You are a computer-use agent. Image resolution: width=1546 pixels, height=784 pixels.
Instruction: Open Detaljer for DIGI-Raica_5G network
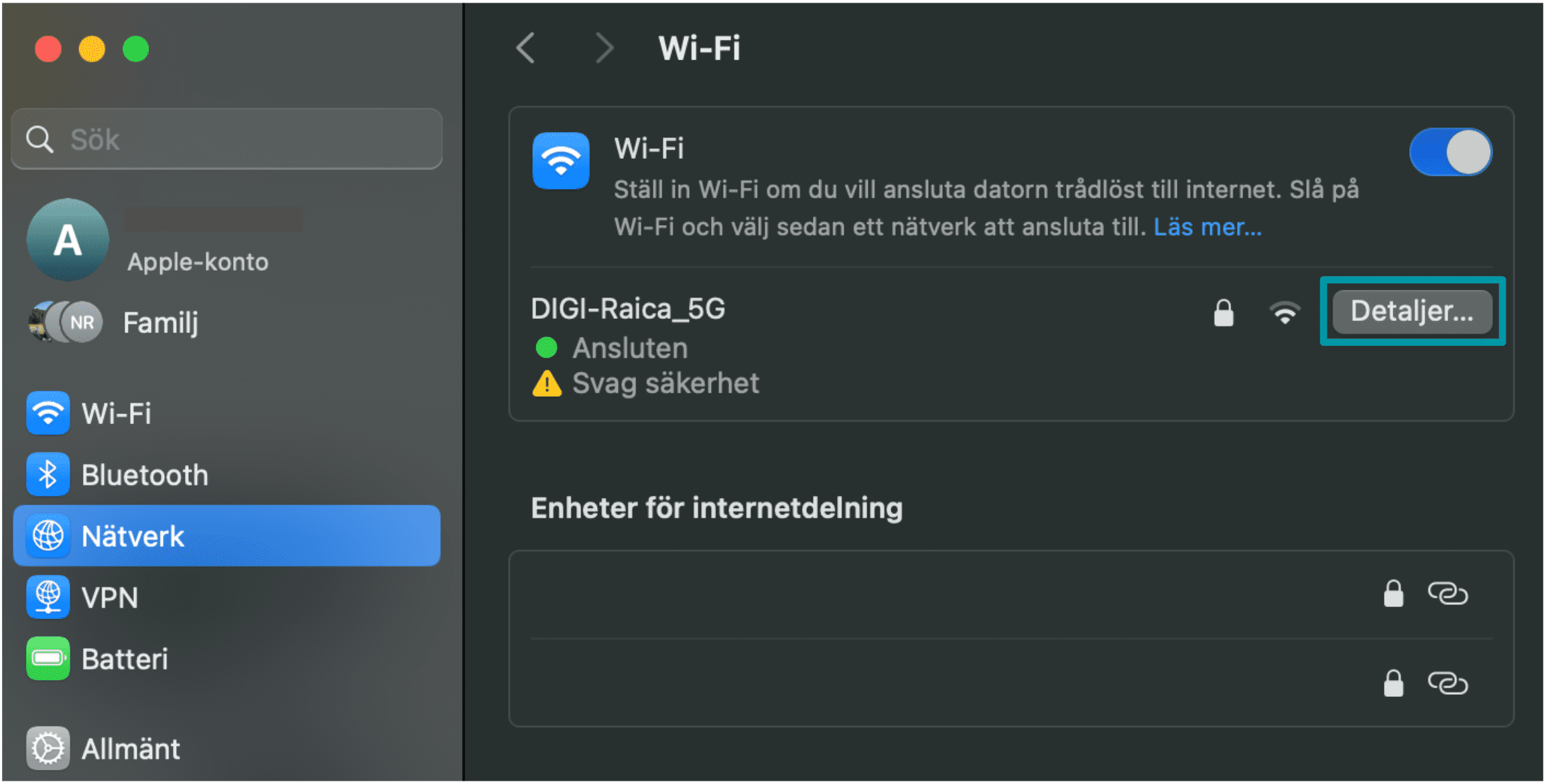1412,311
